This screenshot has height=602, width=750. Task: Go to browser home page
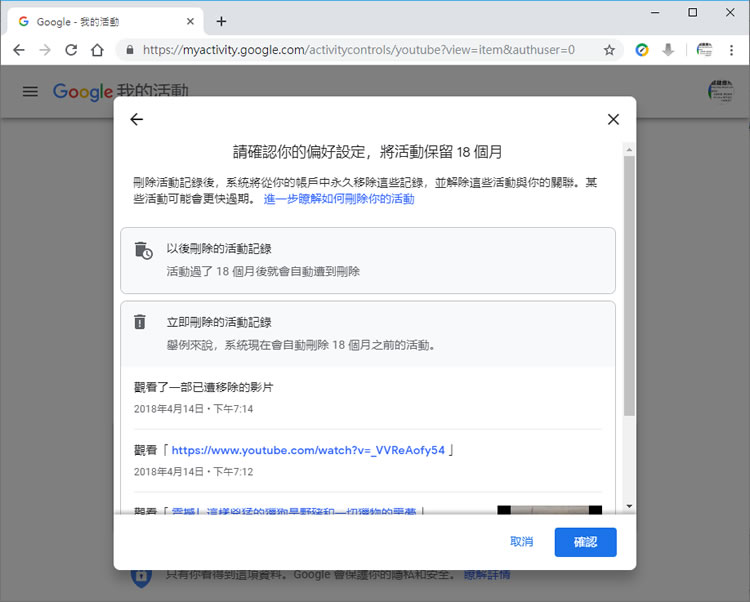pos(98,50)
